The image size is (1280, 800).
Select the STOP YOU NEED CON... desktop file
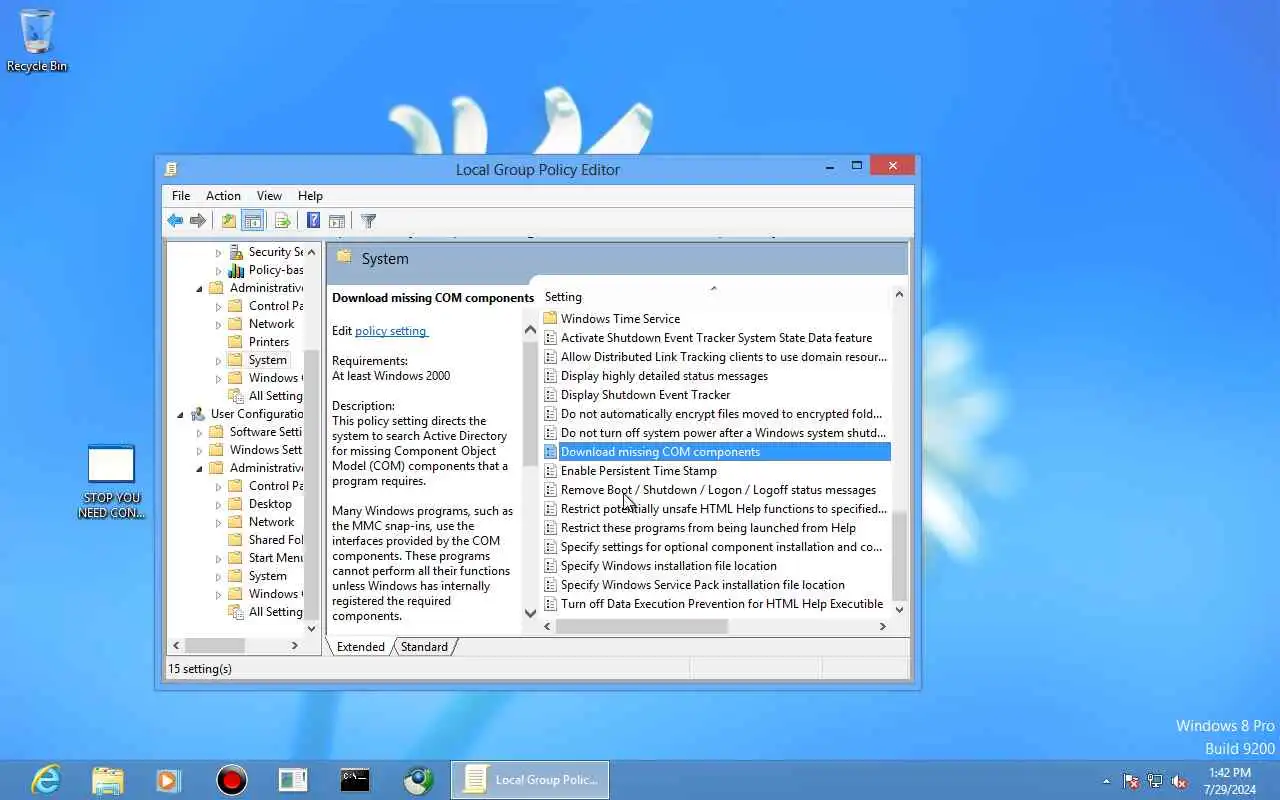click(x=111, y=482)
